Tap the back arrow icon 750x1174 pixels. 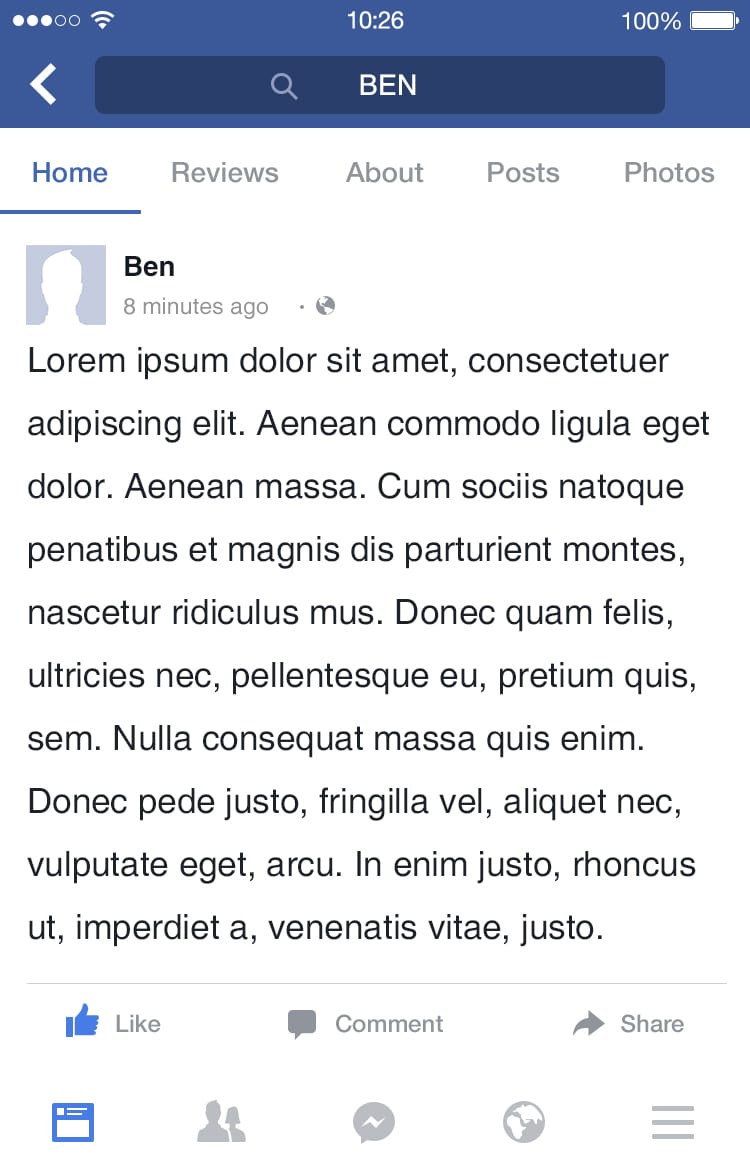[x=43, y=84]
